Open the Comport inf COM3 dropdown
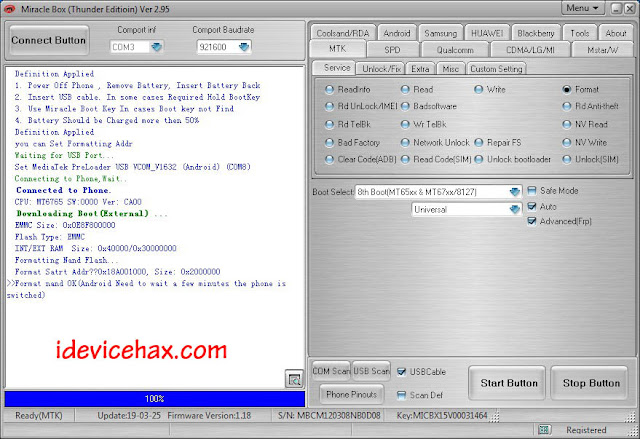This screenshot has width=640, height=439. (157, 47)
